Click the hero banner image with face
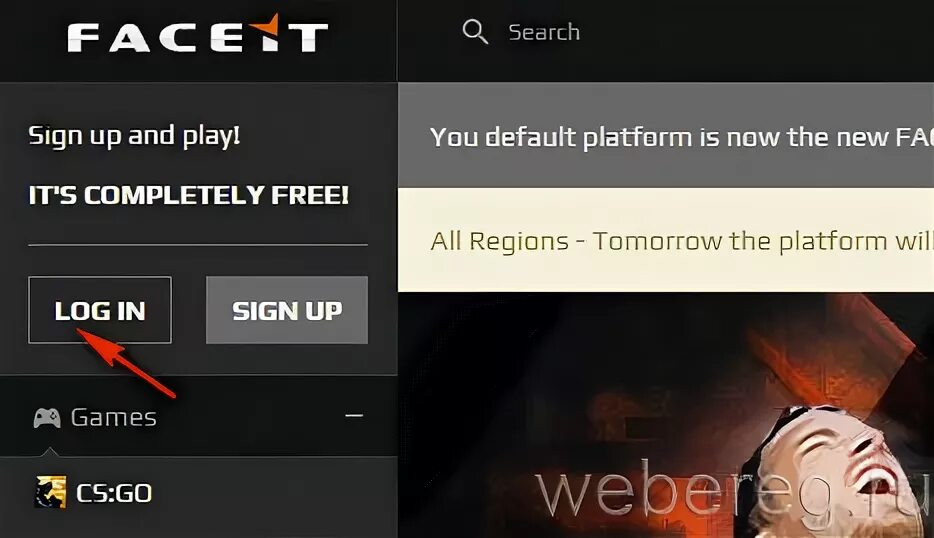The width and height of the screenshot is (934, 538). (666, 415)
